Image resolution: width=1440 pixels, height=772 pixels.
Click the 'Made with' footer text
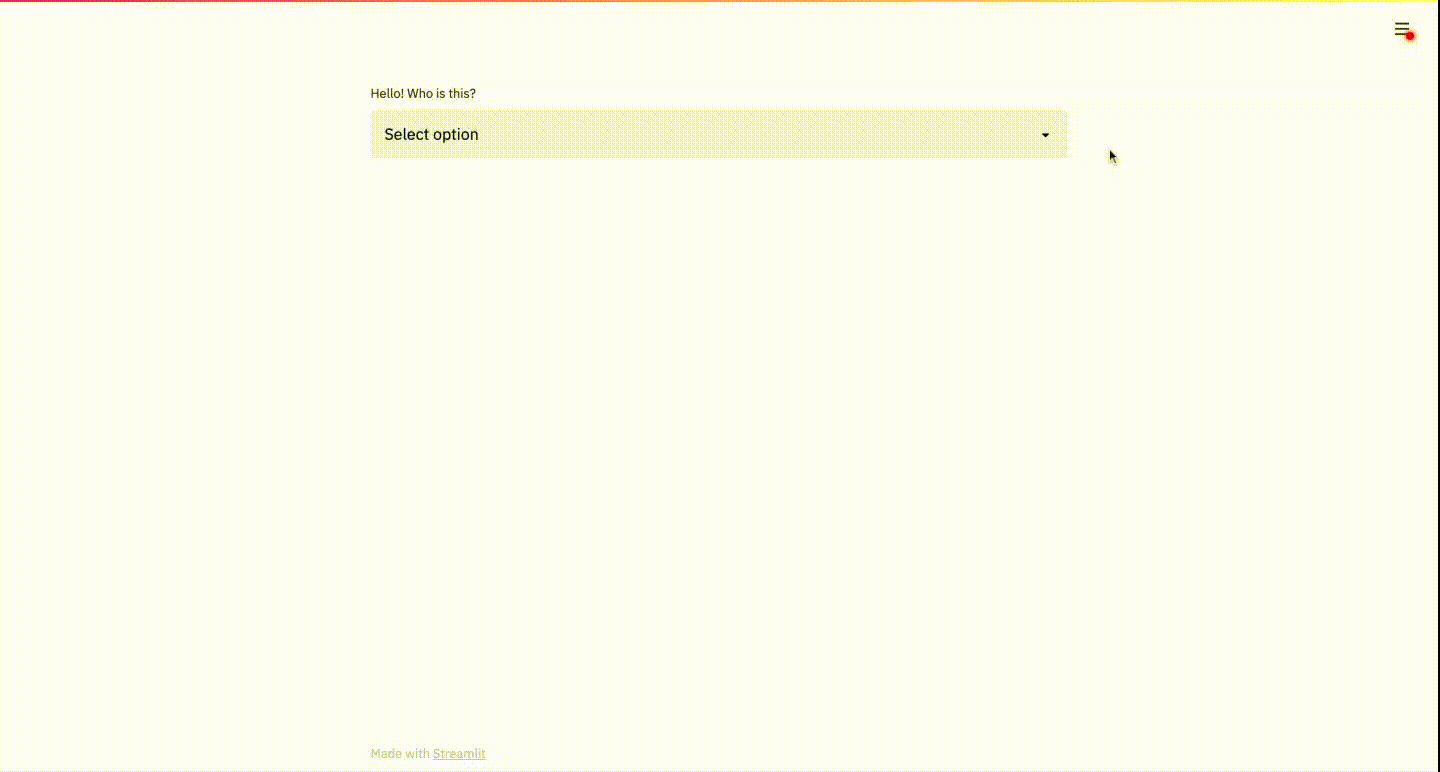(400, 754)
